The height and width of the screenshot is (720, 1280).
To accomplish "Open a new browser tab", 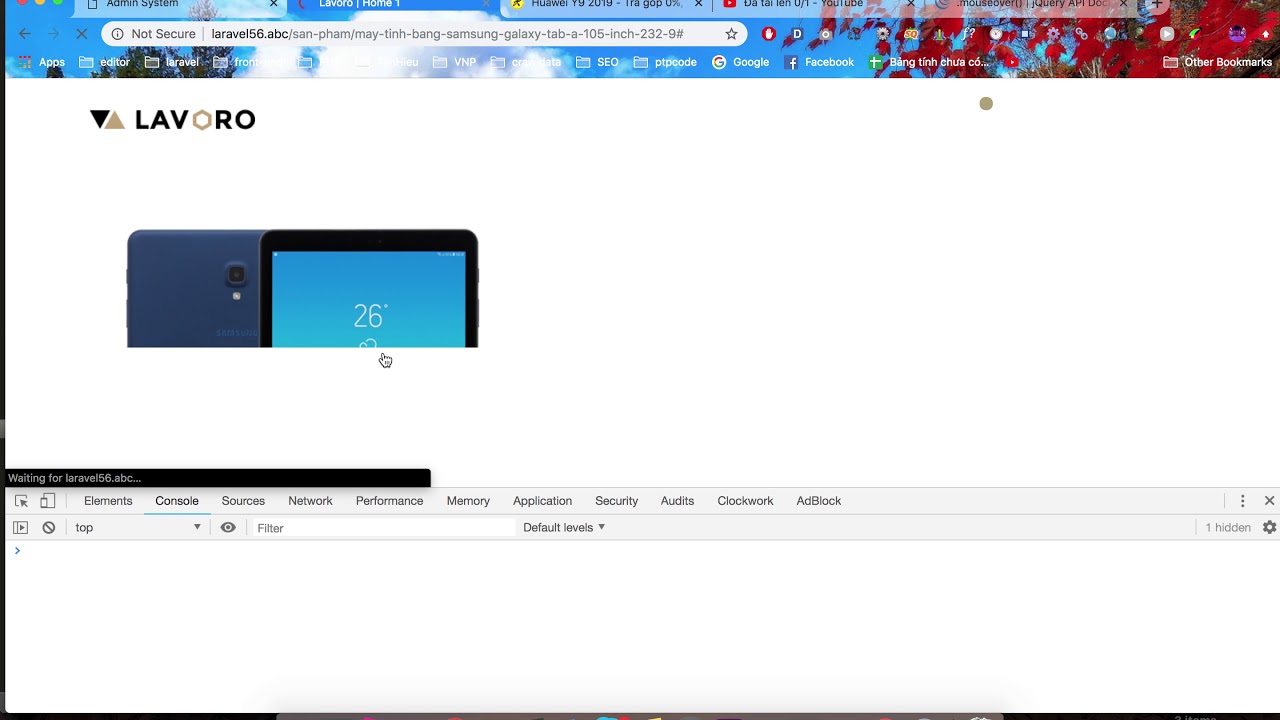I will [x=1157, y=4].
